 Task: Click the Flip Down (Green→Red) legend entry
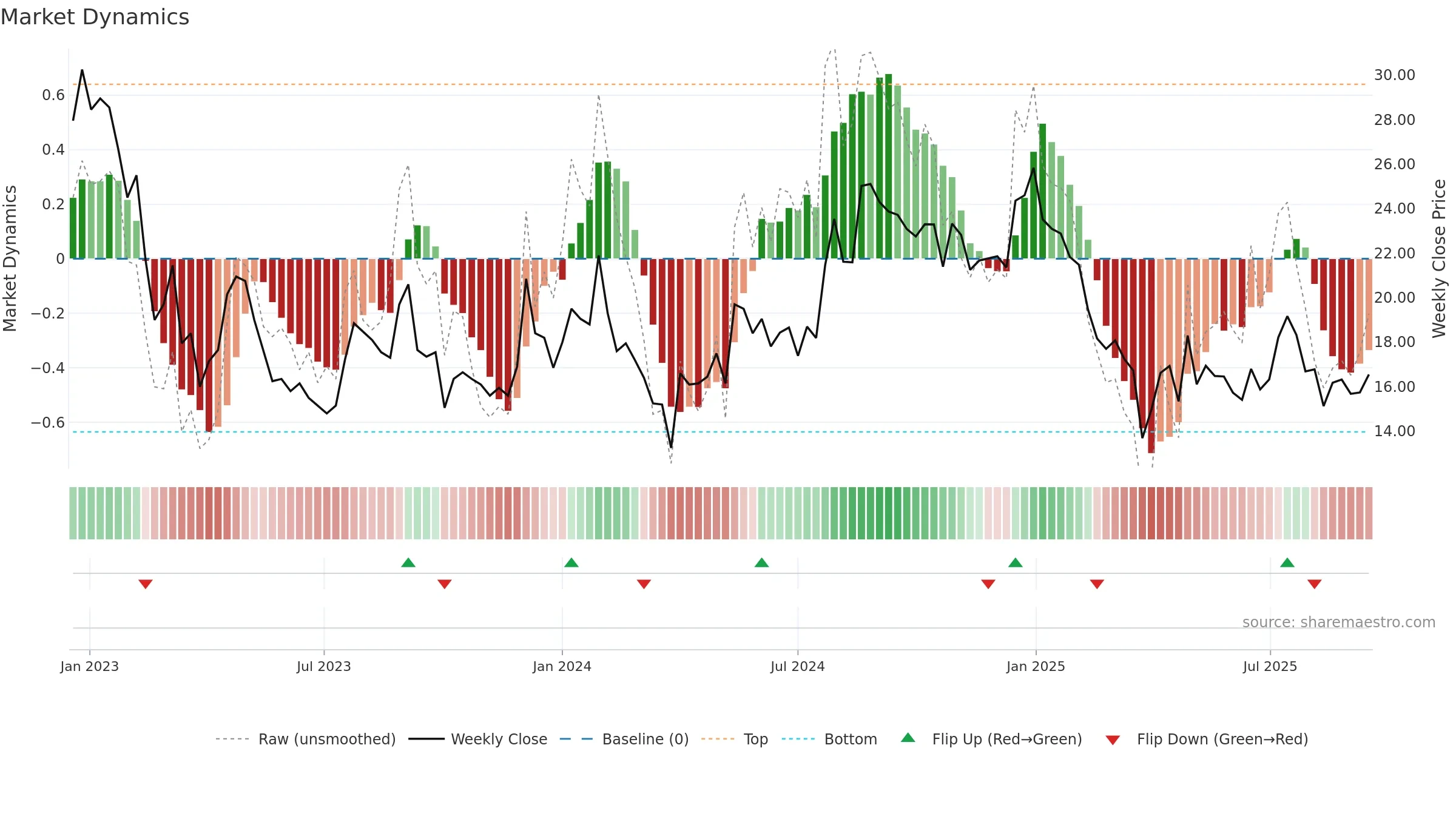tap(1207, 739)
